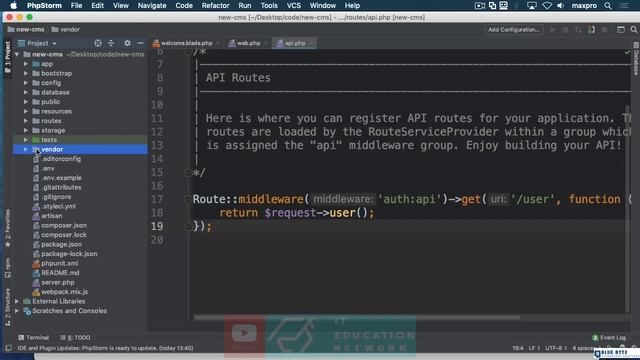This screenshot has width=640, height=360.
Task: Expand Scratches and Consoles node
Action: tap(17, 311)
